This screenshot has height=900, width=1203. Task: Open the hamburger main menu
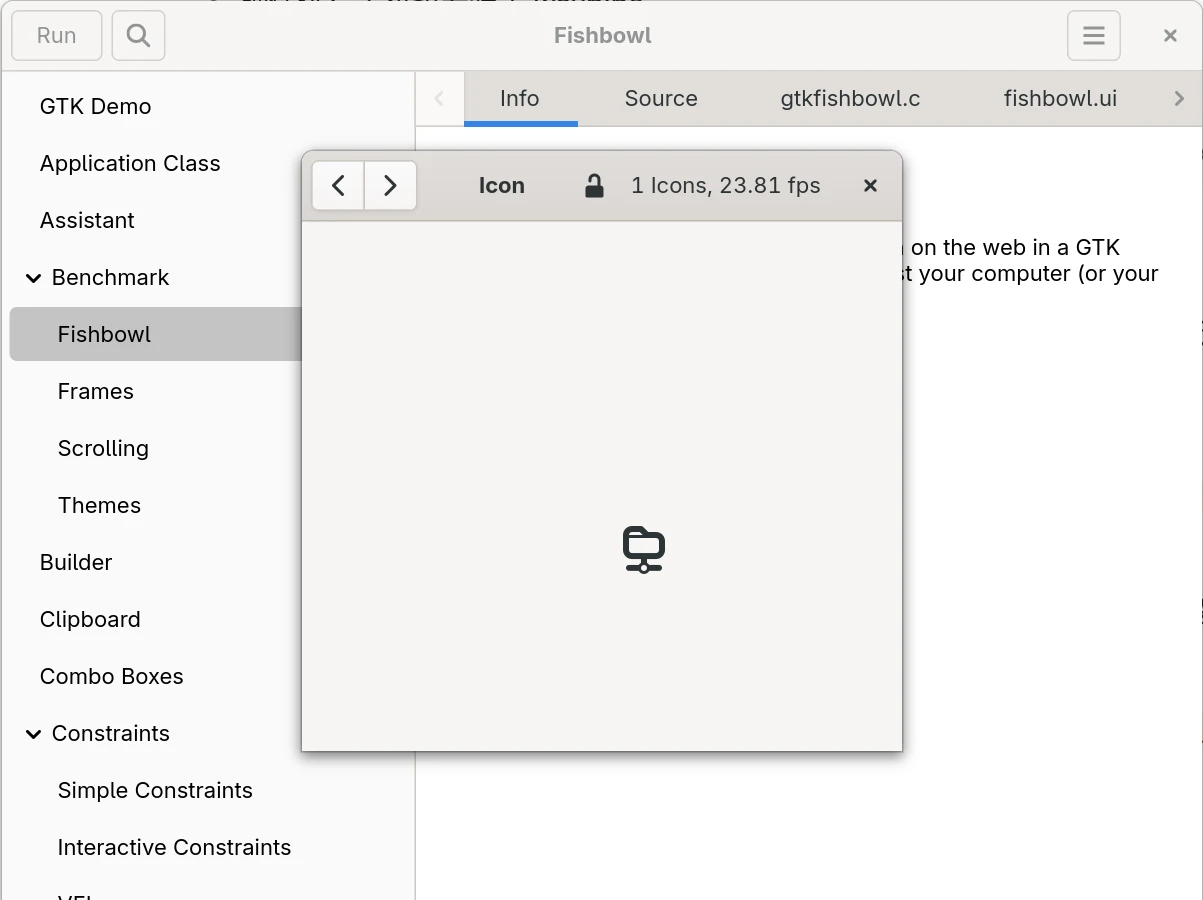[x=1093, y=36]
